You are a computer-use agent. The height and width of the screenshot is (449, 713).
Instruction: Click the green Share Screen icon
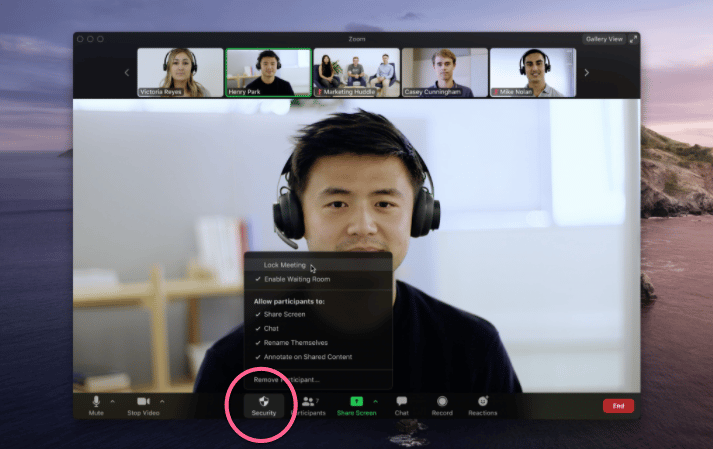pyautogui.click(x=356, y=401)
